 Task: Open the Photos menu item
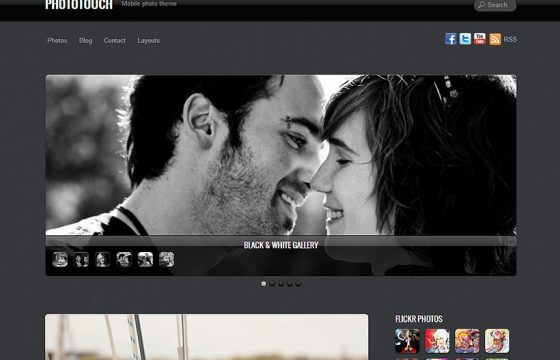[x=57, y=40]
